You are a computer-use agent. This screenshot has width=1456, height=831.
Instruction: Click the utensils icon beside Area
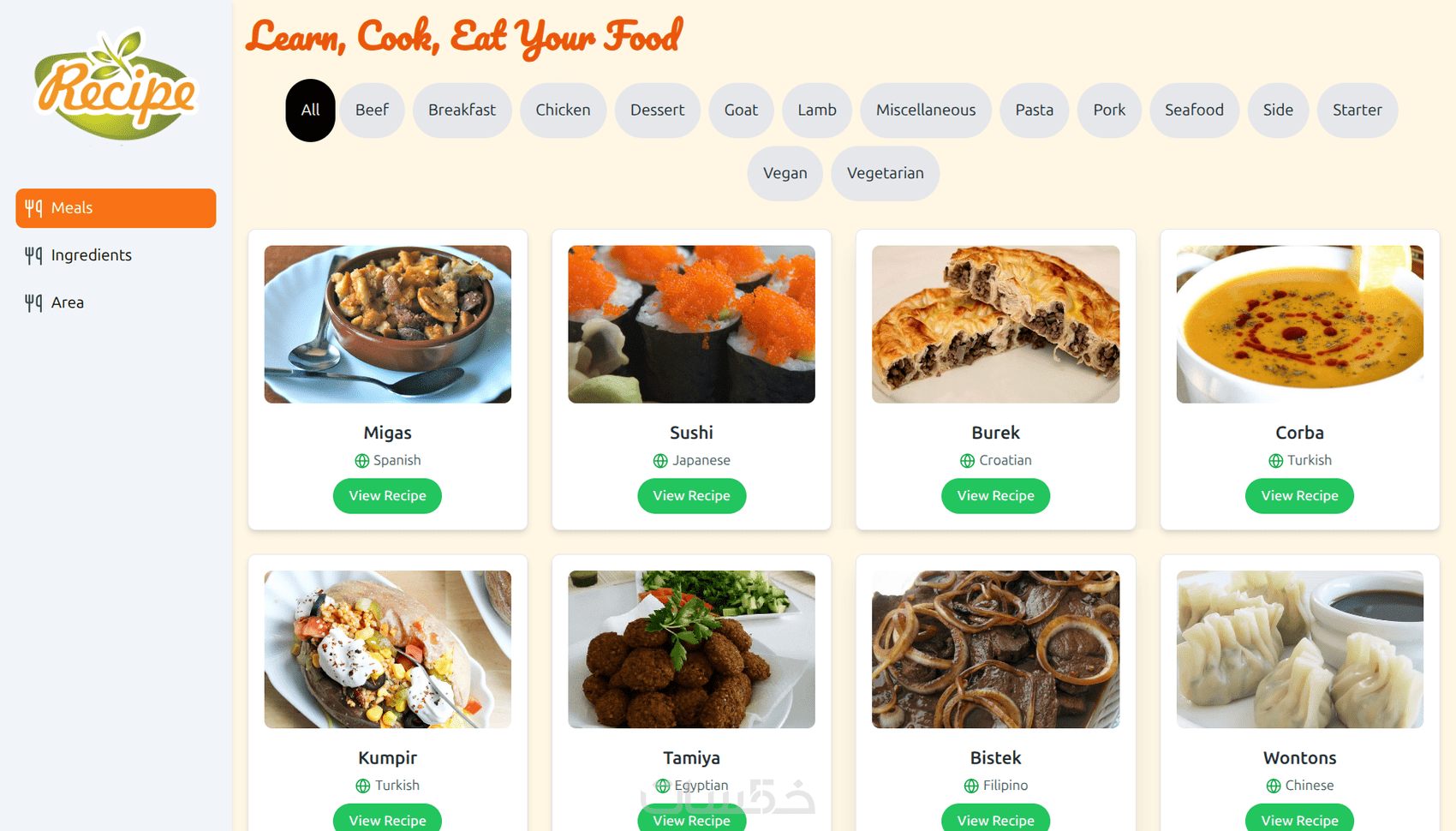tap(33, 302)
